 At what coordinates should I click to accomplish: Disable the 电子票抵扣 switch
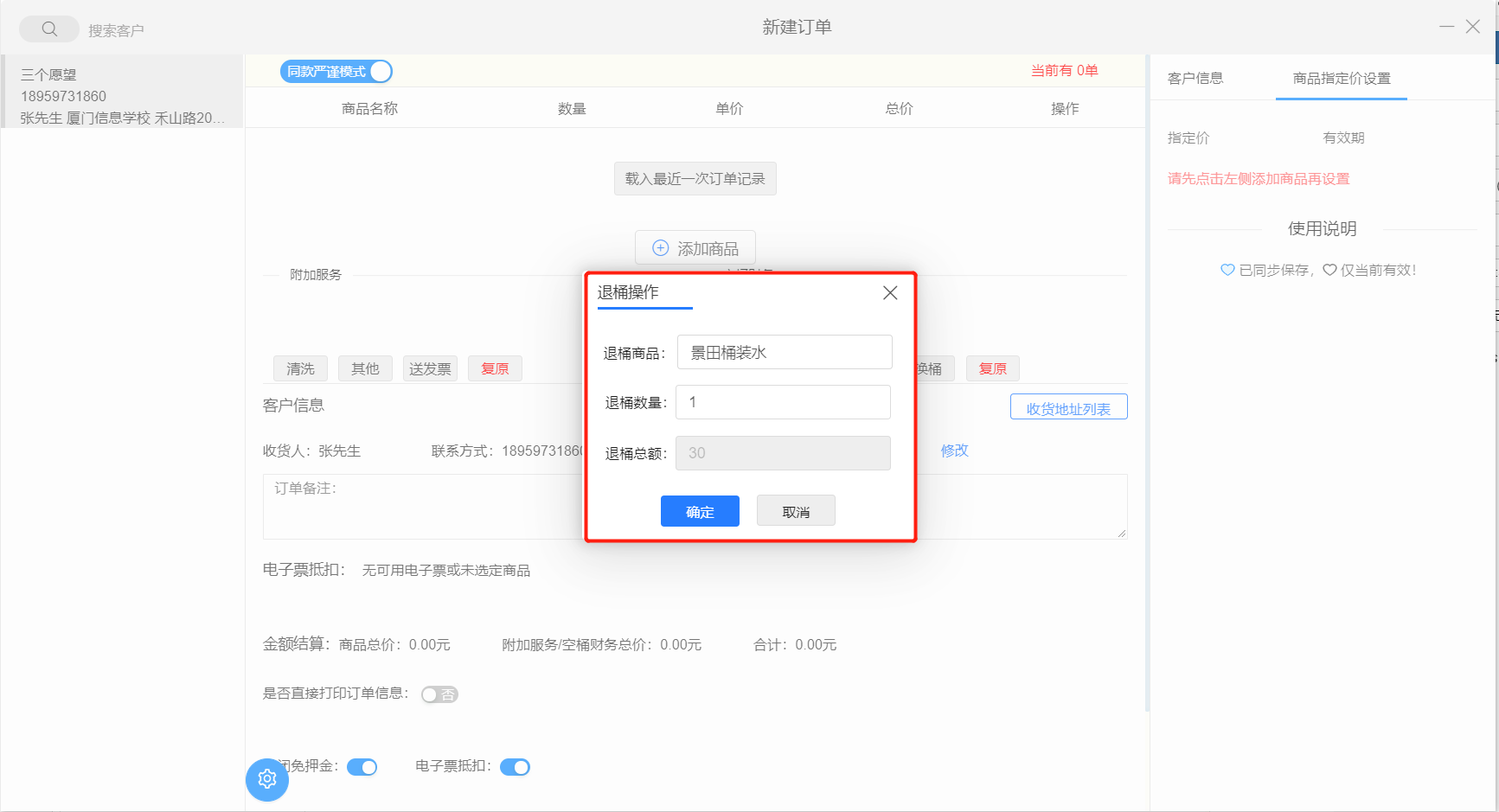515,767
